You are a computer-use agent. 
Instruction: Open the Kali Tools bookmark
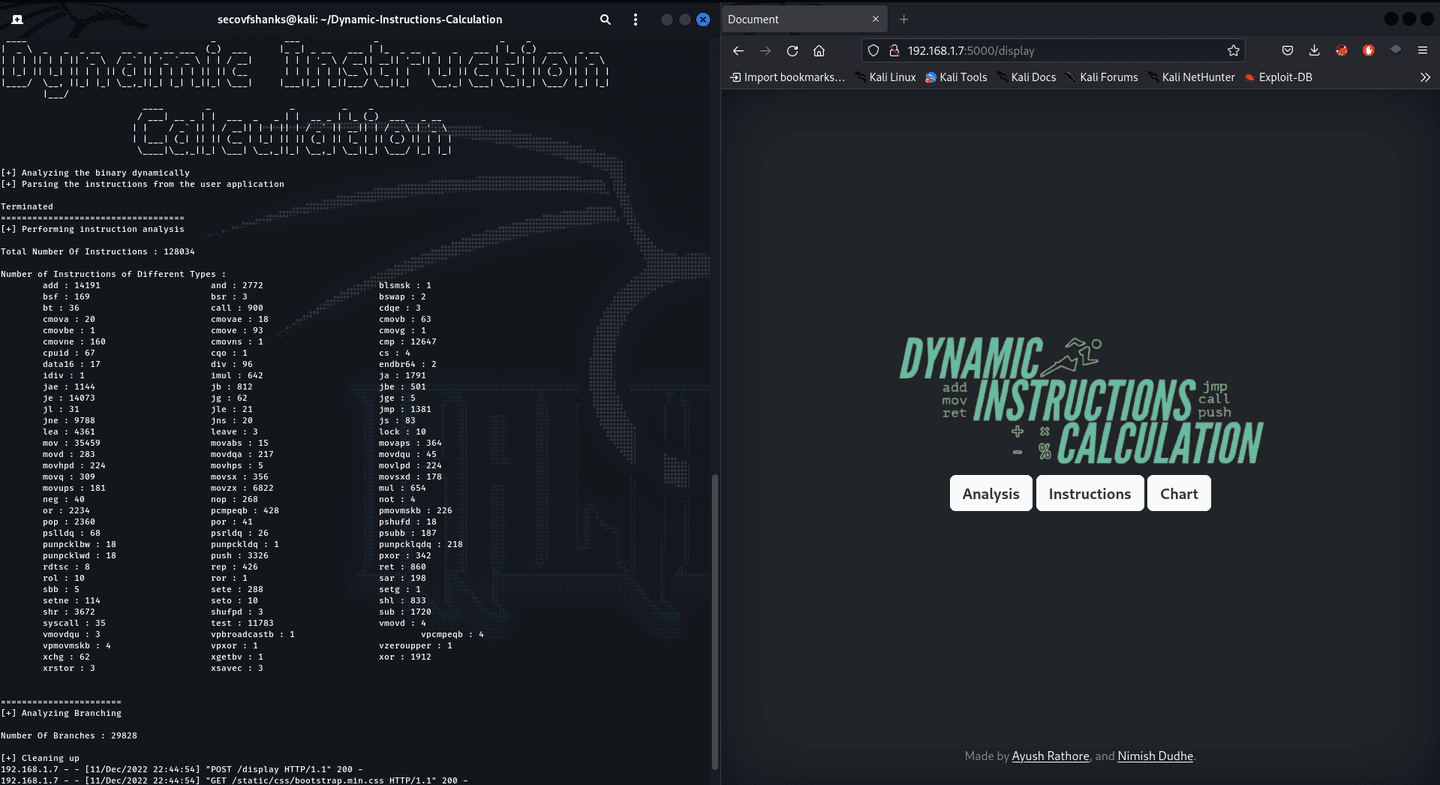click(x=956, y=77)
